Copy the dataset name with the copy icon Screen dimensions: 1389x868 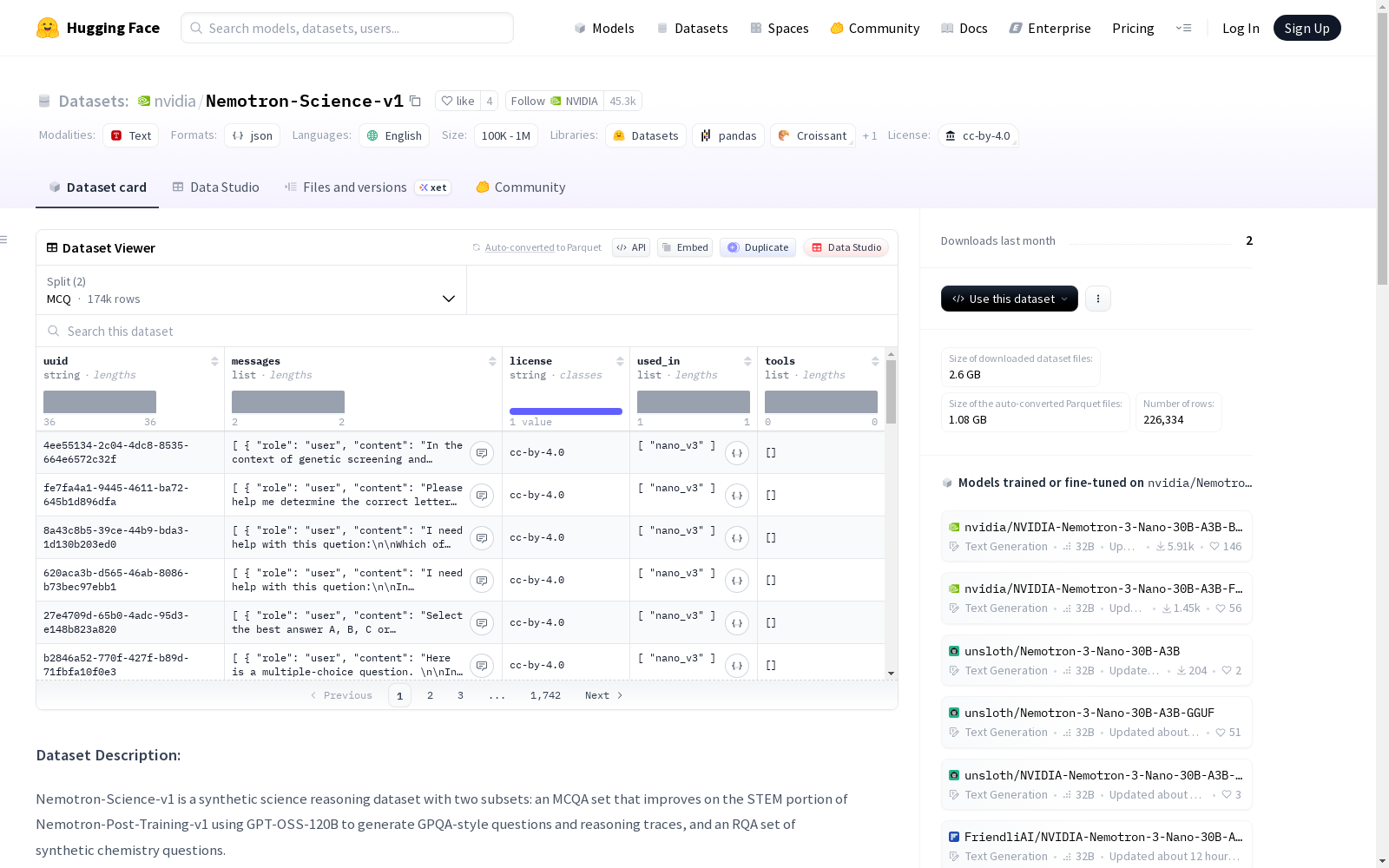click(416, 101)
